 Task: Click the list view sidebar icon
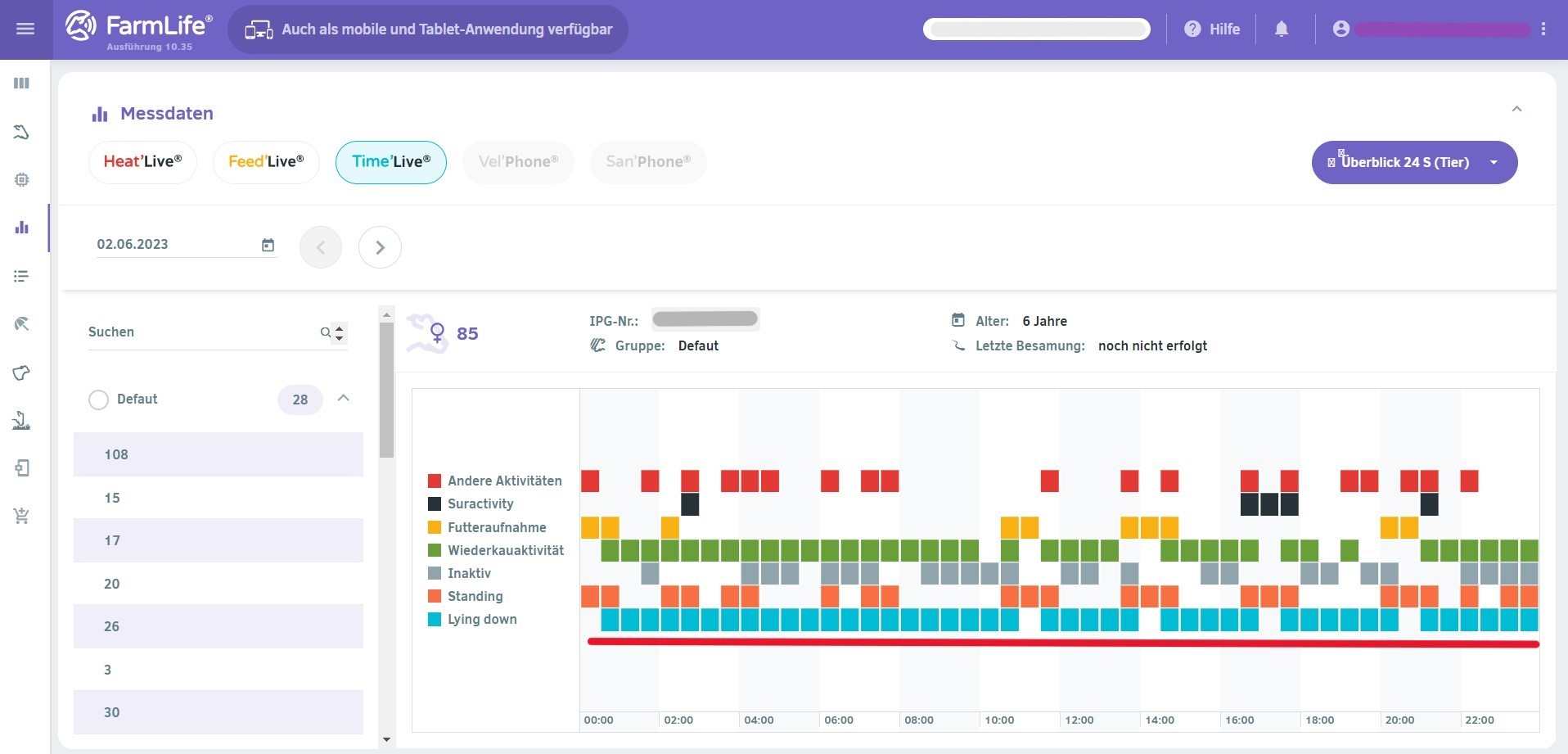point(22,277)
